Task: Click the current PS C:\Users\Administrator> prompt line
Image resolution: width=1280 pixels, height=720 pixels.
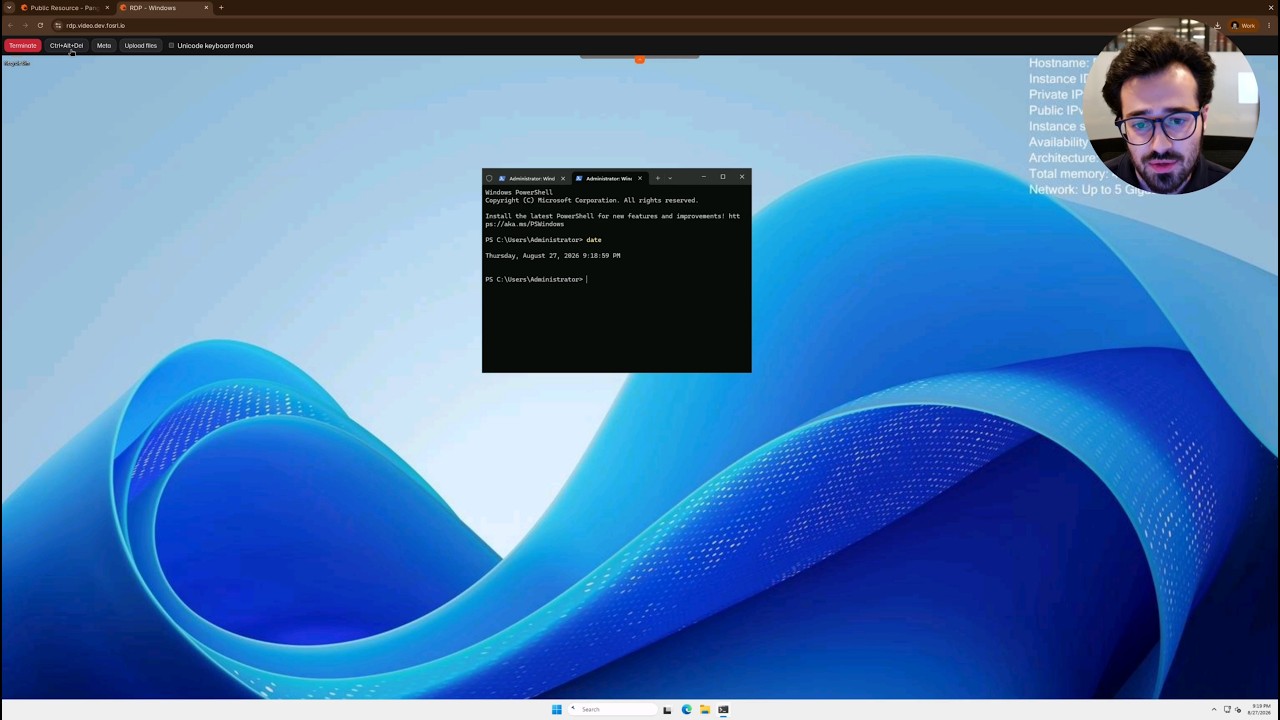Action: point(535,279)
